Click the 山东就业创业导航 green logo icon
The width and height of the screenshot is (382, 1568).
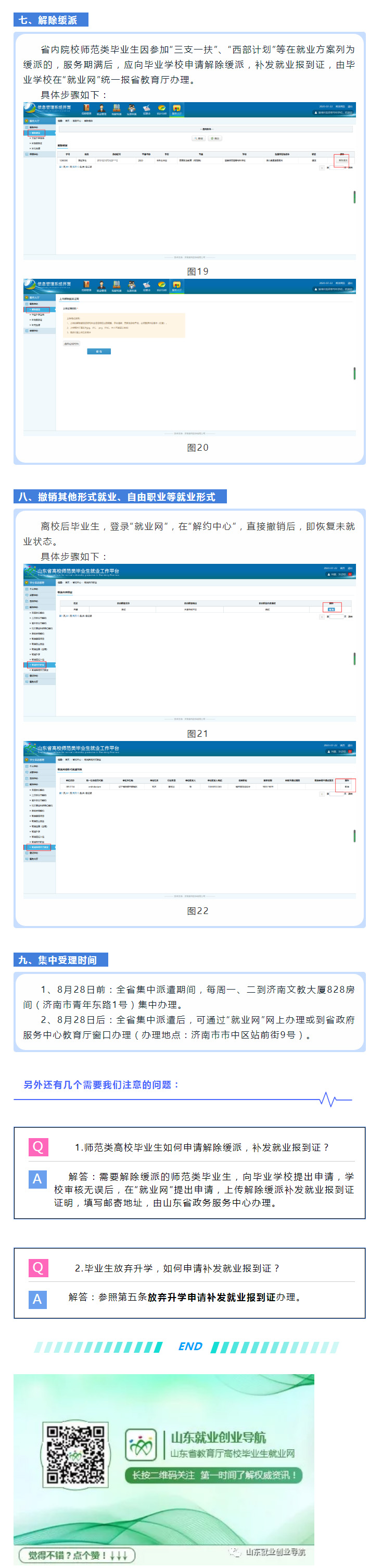141,1444
